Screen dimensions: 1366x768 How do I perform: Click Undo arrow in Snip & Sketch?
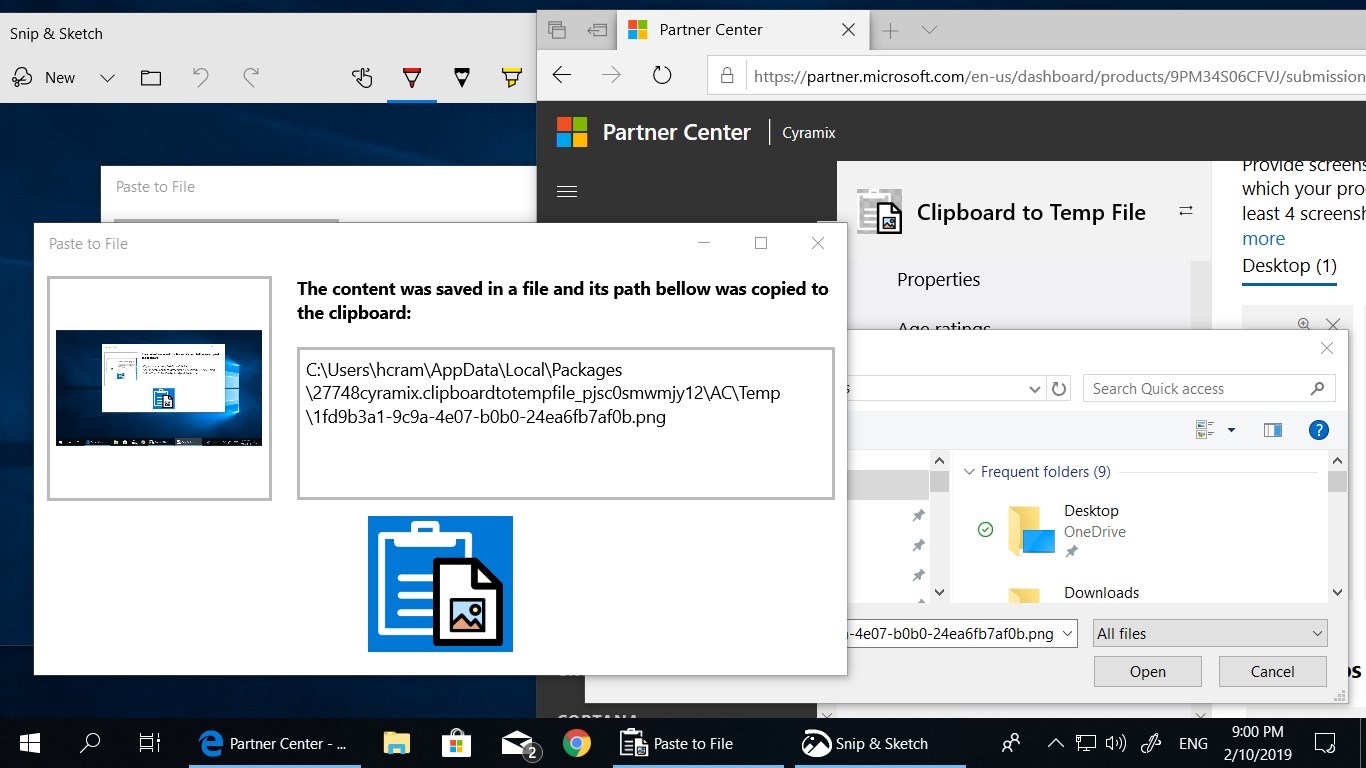[201, 77]
